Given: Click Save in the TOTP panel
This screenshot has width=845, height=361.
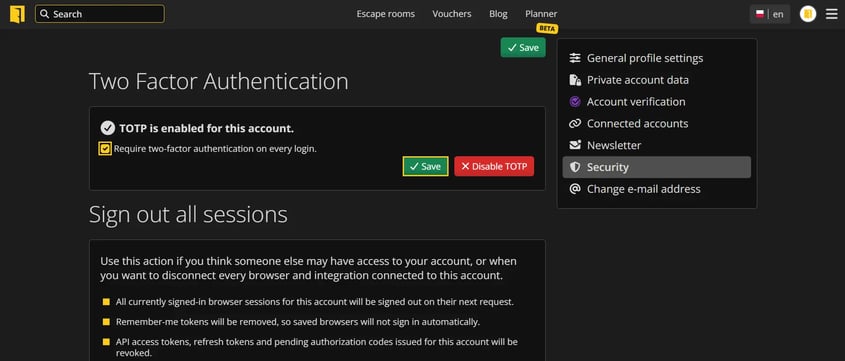Looking at the screenshot, I should 425,166.
